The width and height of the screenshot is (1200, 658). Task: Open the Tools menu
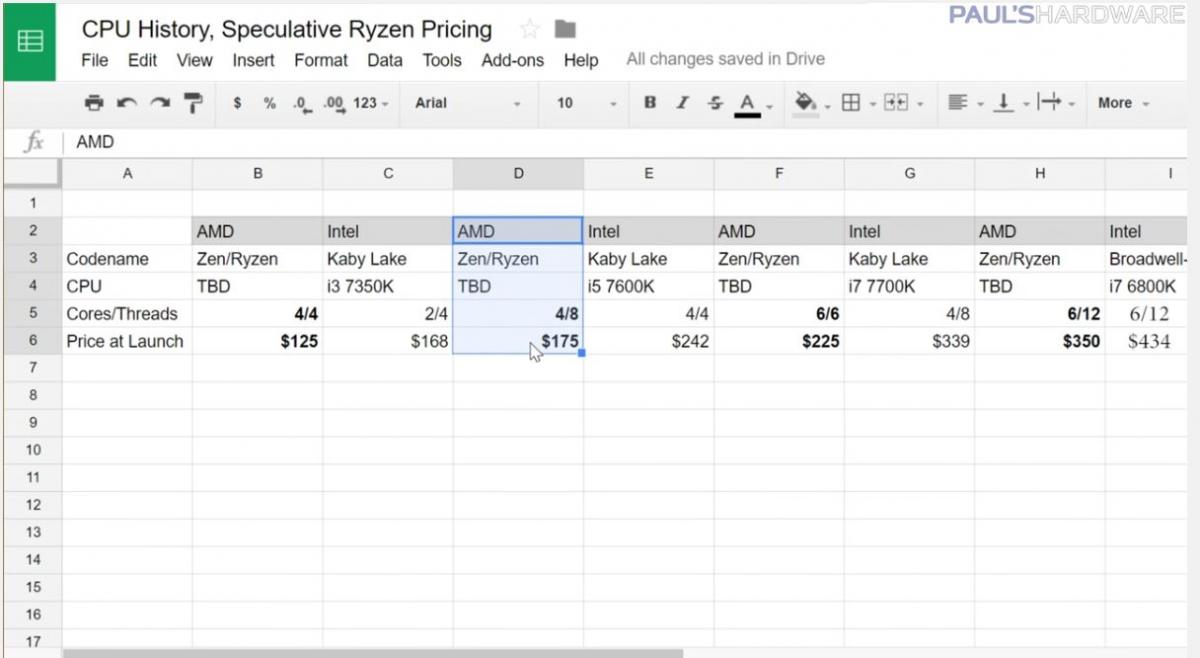coord(442,60)
